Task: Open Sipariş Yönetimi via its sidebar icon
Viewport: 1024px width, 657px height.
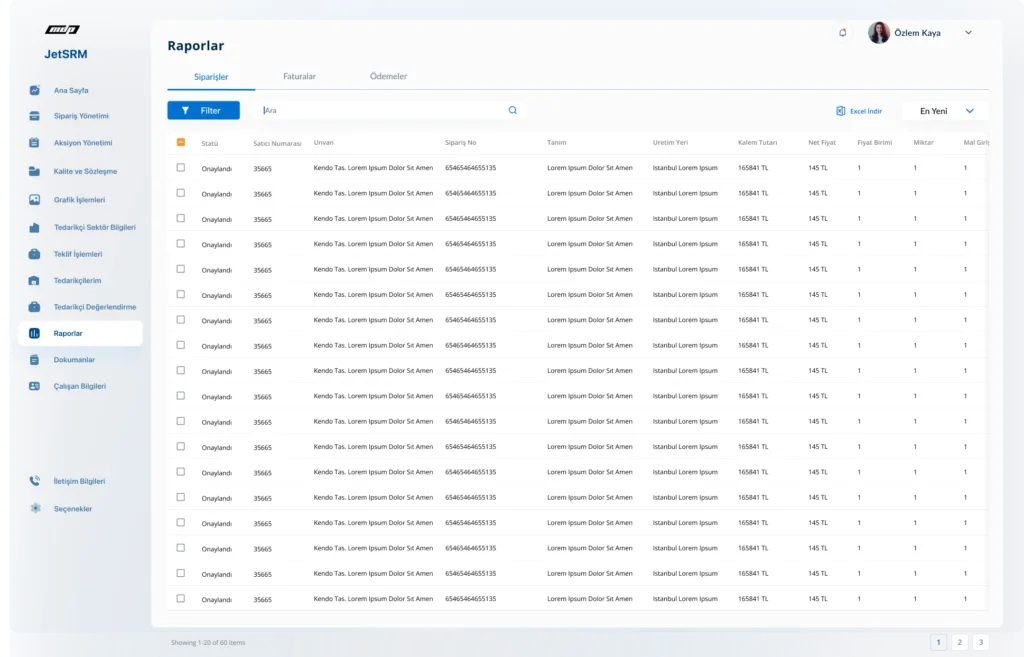Action: [x=35, y=116]
